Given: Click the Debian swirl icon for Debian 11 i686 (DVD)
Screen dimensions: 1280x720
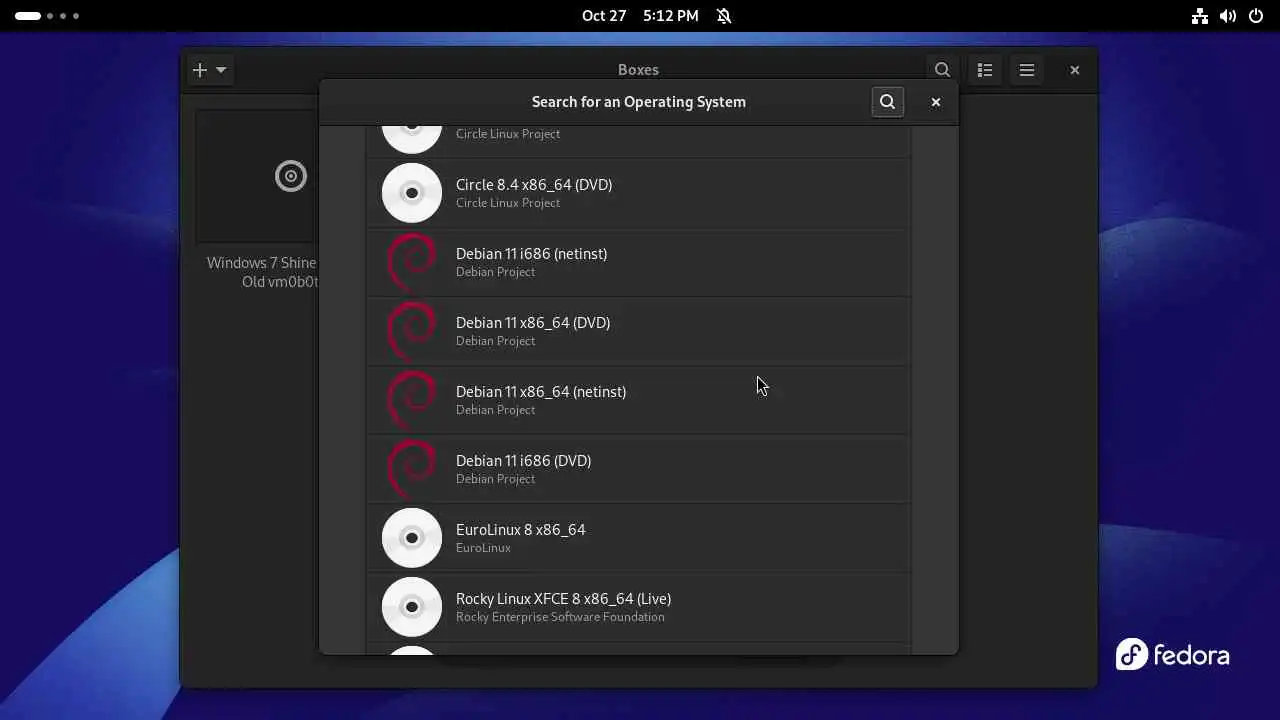Looking at the screenshot, I should 412,469.
